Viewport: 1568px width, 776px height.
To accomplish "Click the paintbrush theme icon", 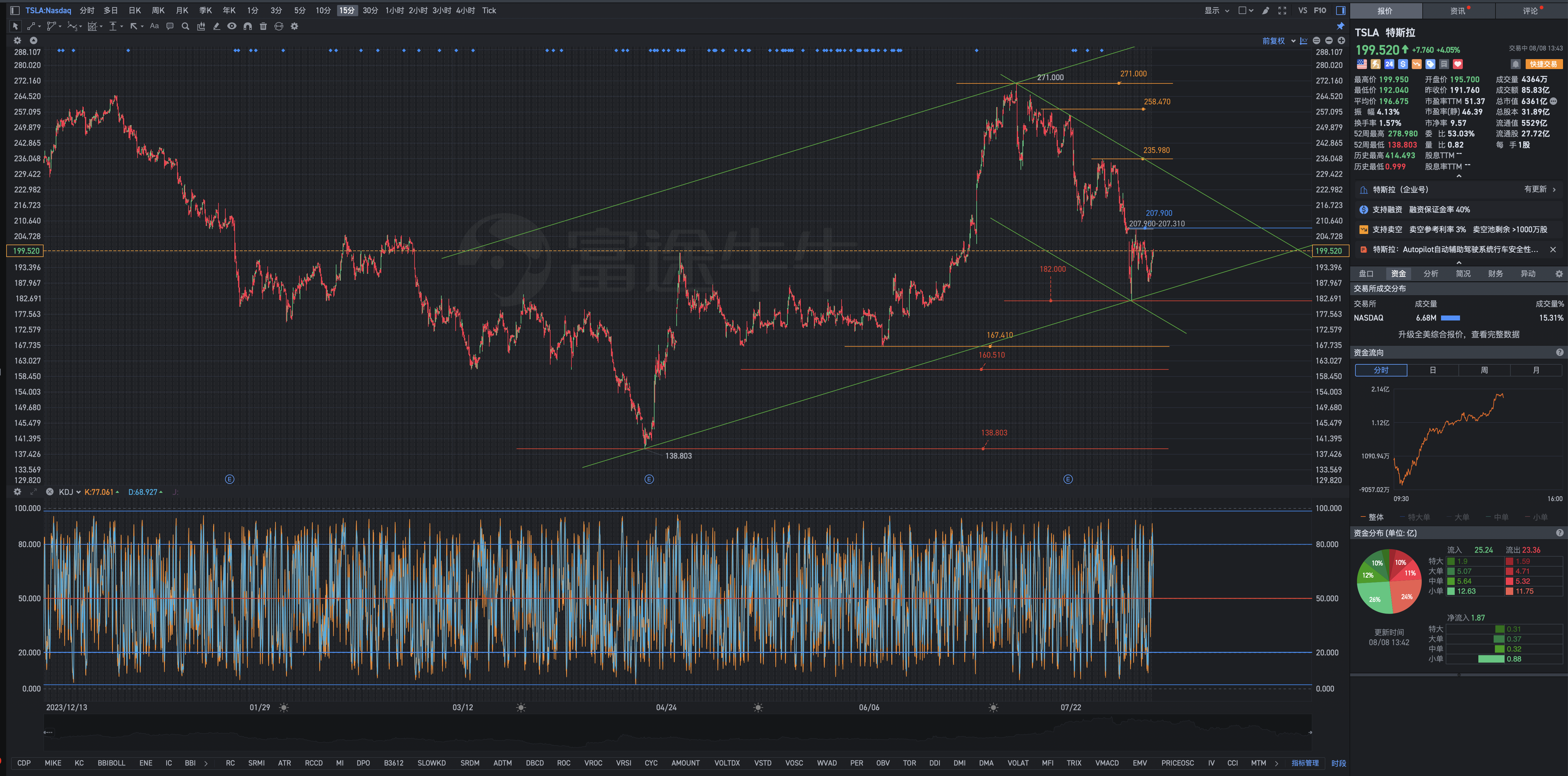I will 1266,10.
